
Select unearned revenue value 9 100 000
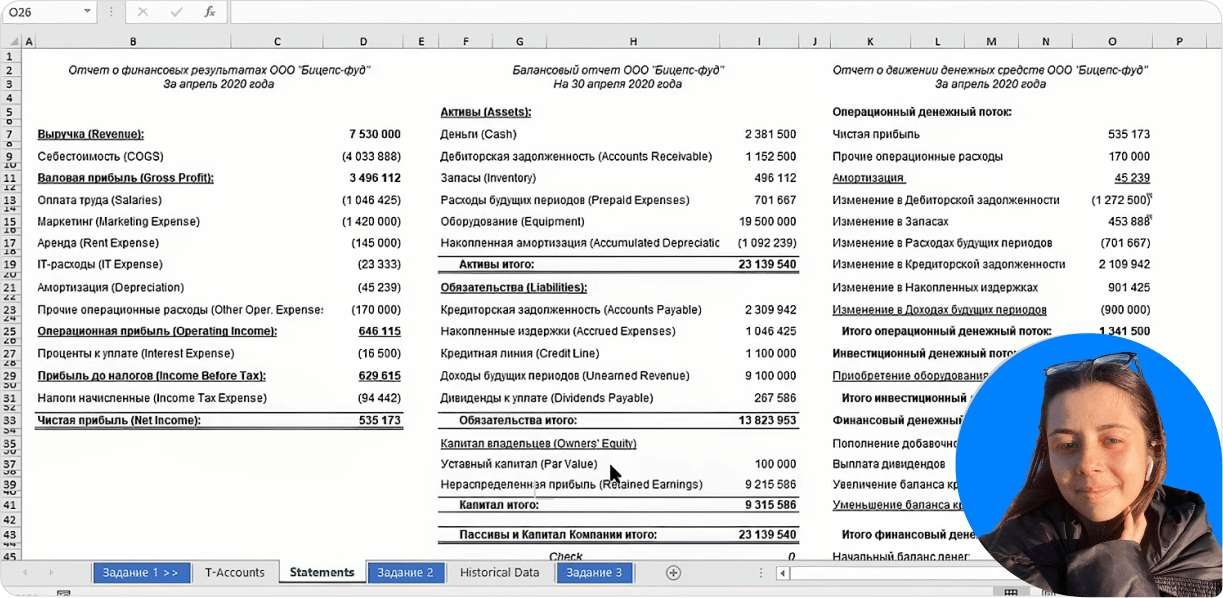click(770, 376)
